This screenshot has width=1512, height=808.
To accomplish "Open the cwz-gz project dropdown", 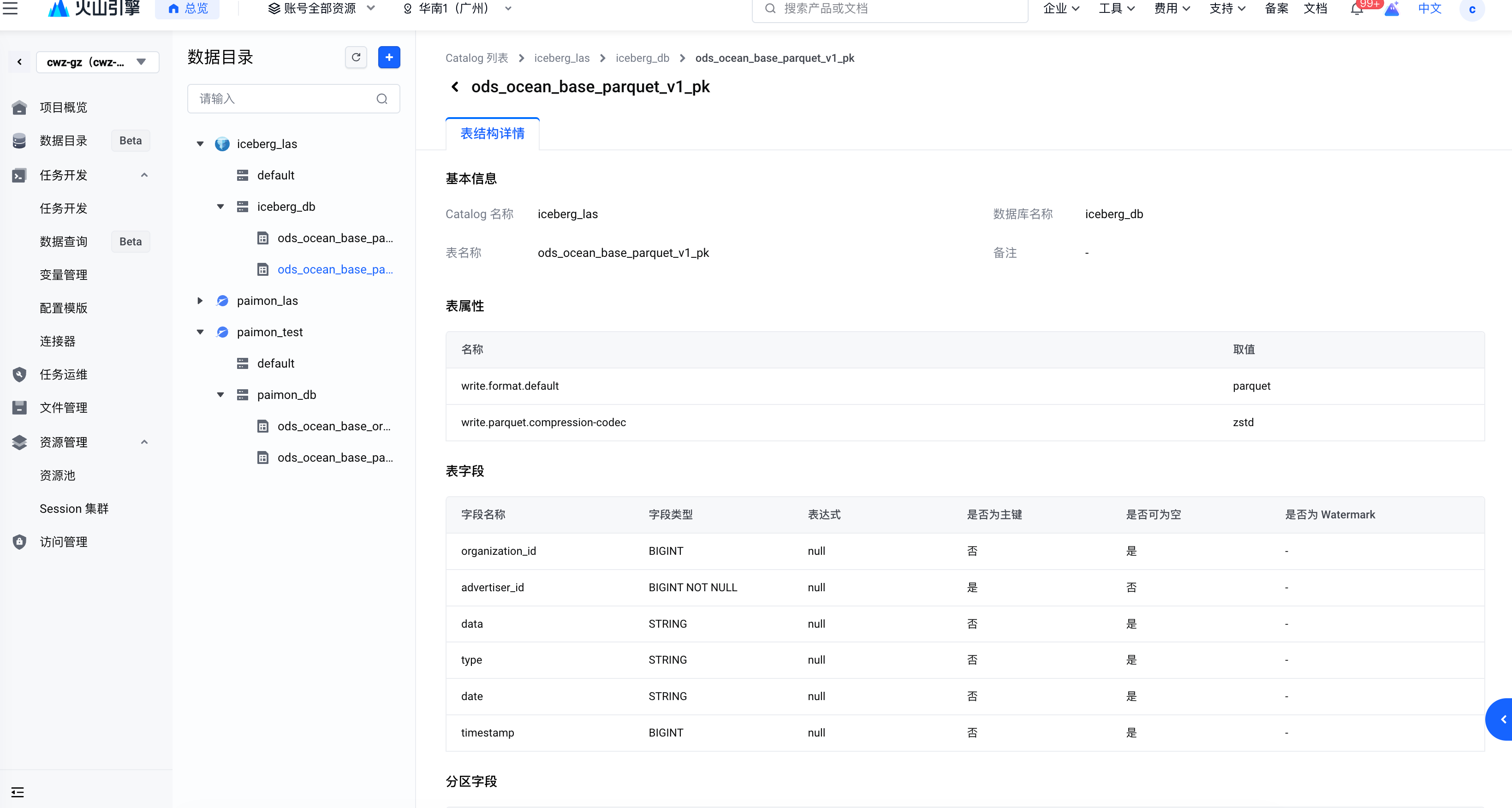I will tap(97, 62).
